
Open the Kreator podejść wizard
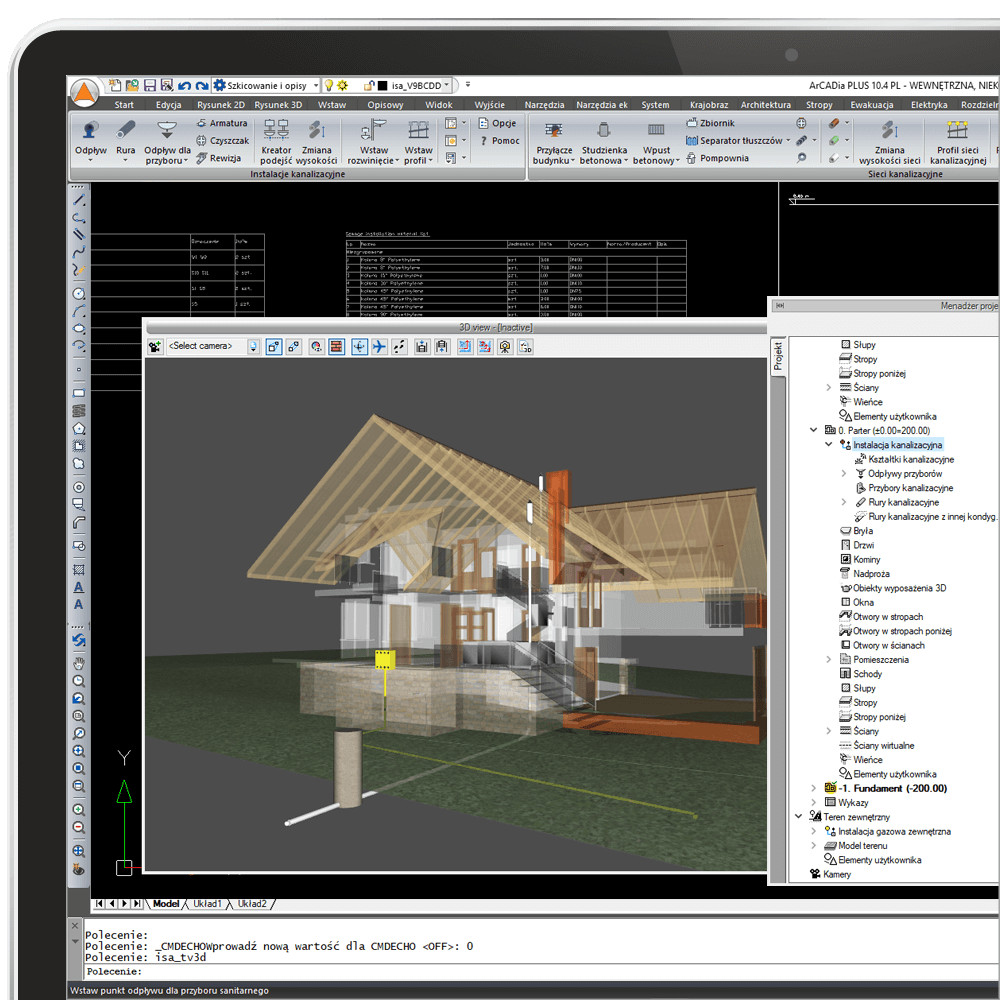[276, 142]
